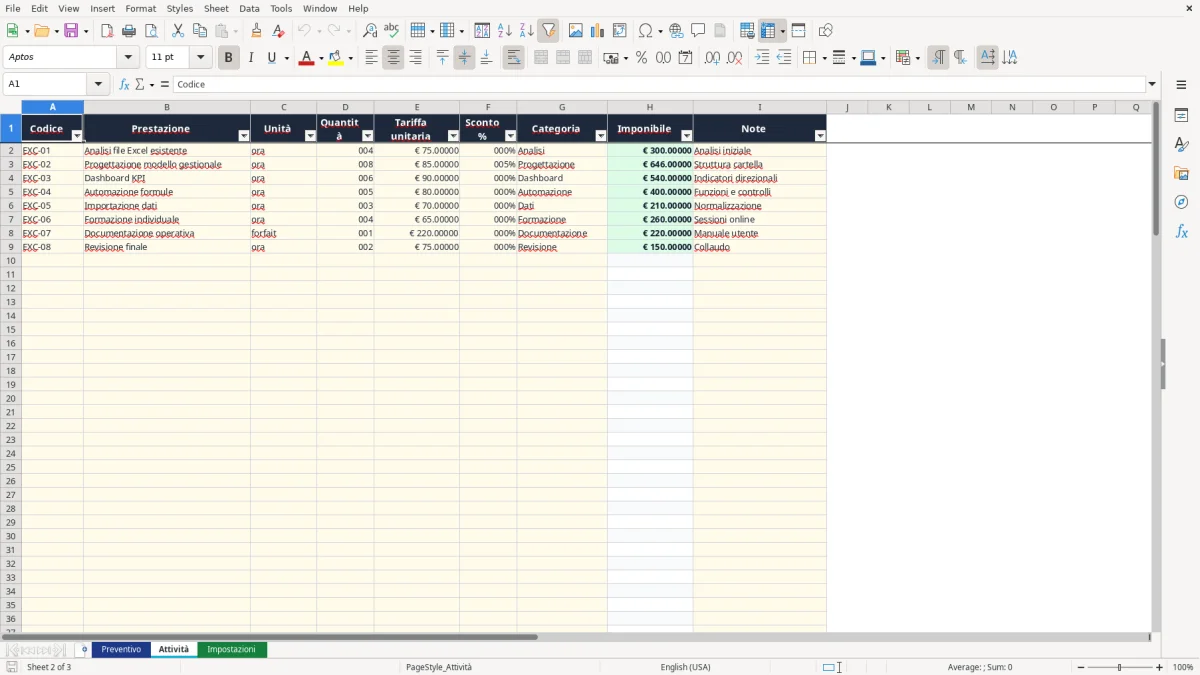Screen dimensions: 1200x675
Task: Open the font name dropdown
Action: pos(128,58)
